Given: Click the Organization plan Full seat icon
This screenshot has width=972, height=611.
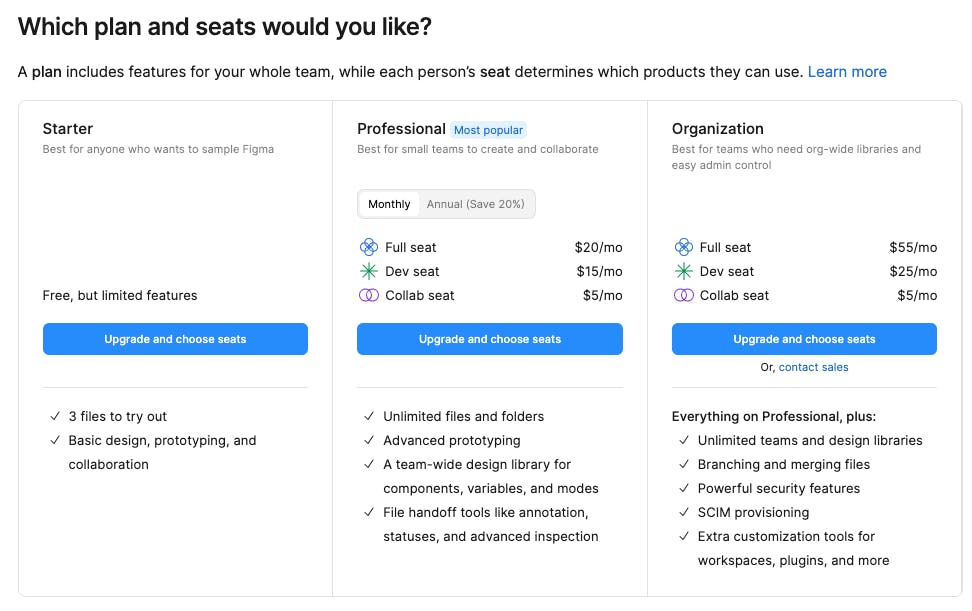Looking at the screenshot, I should point(683,247).
